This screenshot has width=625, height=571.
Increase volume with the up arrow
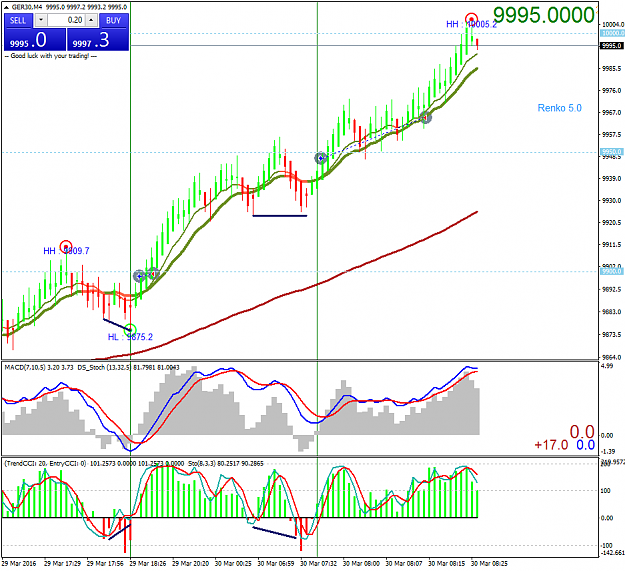click(x=91, y=20)
